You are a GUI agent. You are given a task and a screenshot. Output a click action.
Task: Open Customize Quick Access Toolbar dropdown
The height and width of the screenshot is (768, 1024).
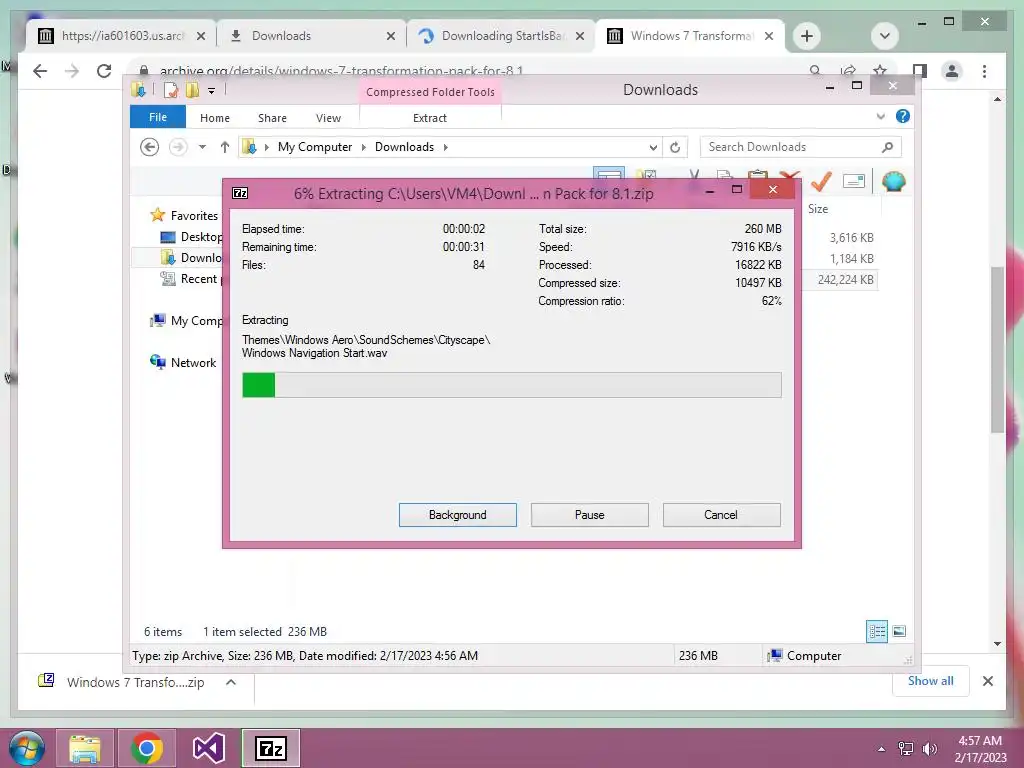212,91
